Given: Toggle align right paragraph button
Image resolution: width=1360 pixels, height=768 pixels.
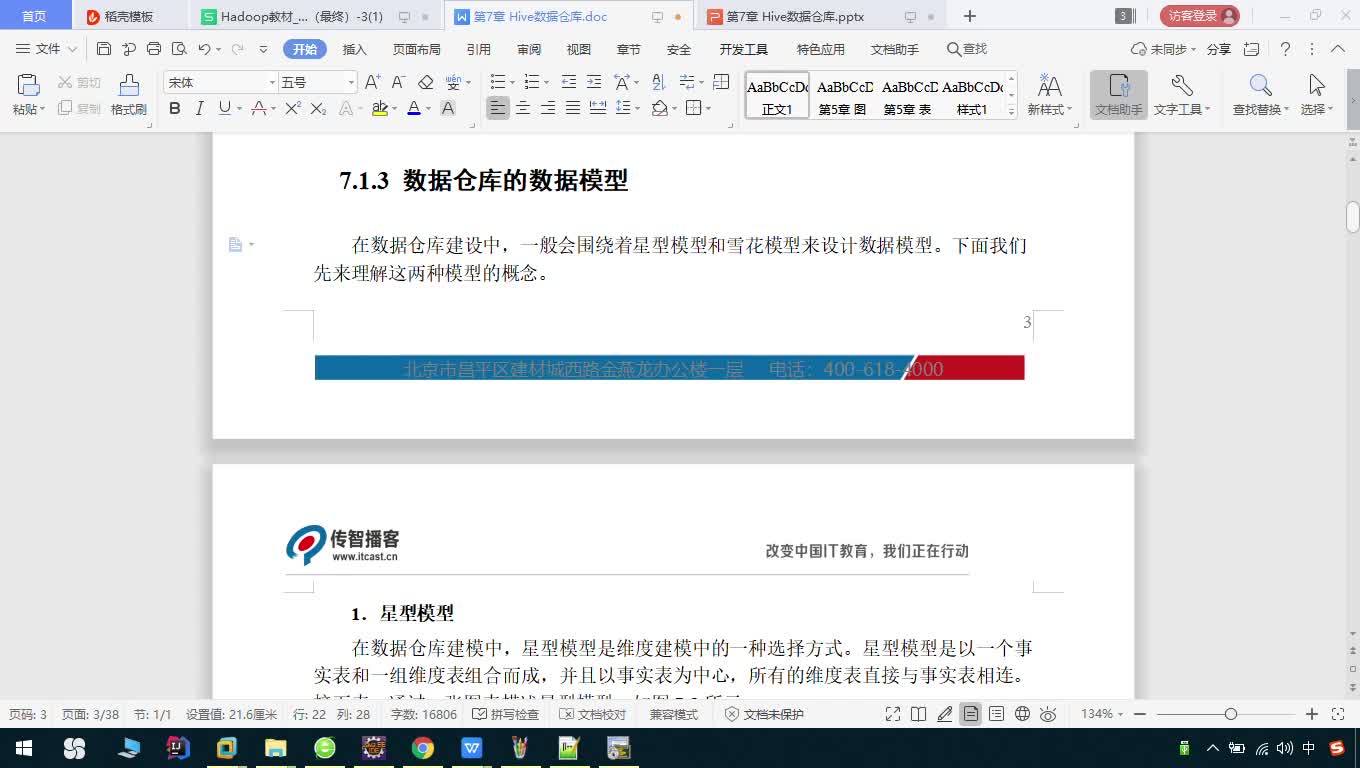Looking at the screenshot, I should tap(548, 108).
